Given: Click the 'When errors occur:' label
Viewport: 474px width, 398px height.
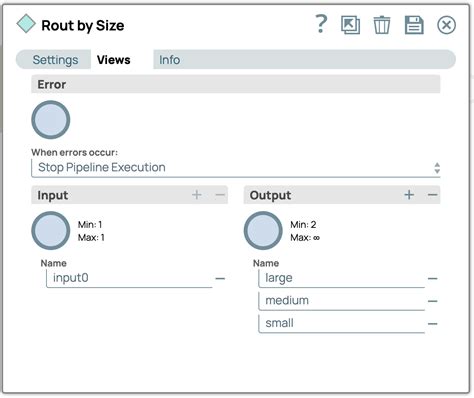Looking at the screenshot, I should 75,152.
